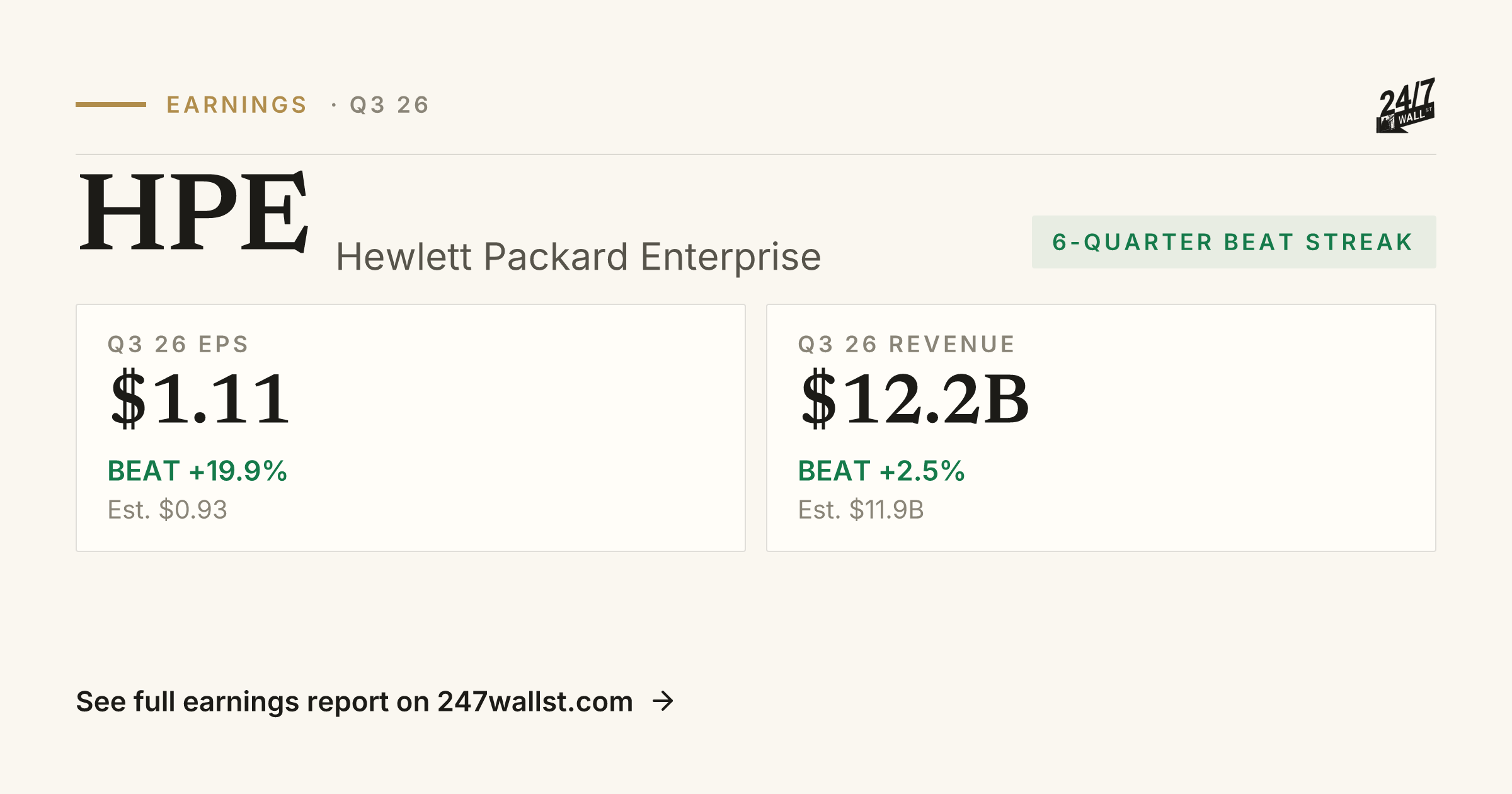The height and width of the screenshot is (794, 1512).
Task: Click the Est. $0.93 EPS estimate
Action: (x=167, y=509)
